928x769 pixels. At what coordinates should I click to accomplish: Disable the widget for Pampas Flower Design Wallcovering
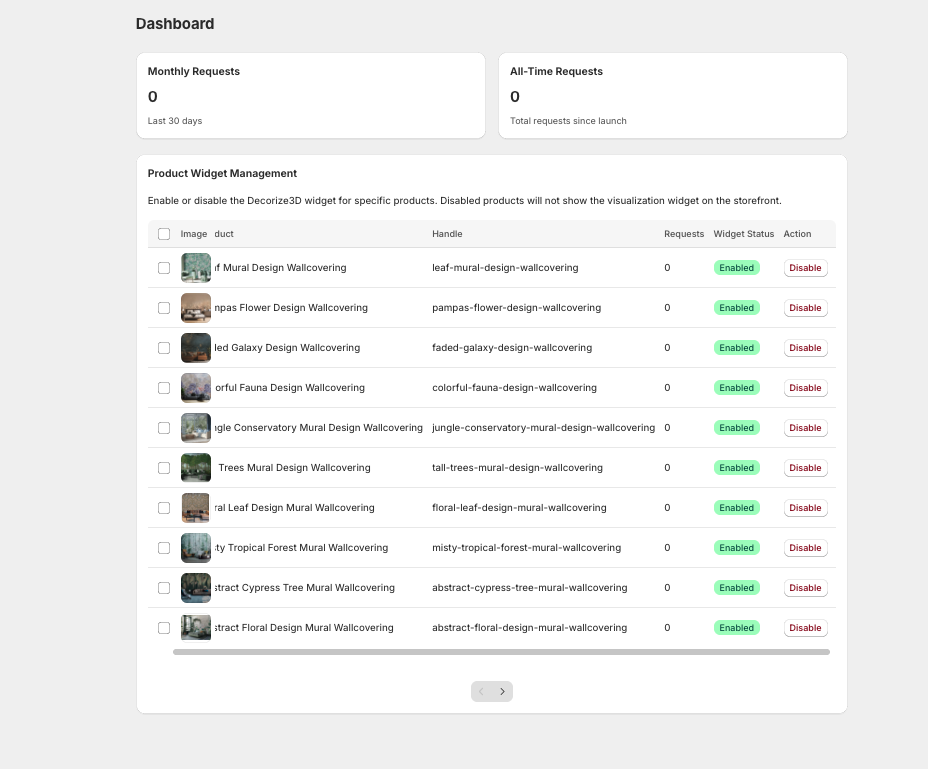805,307
